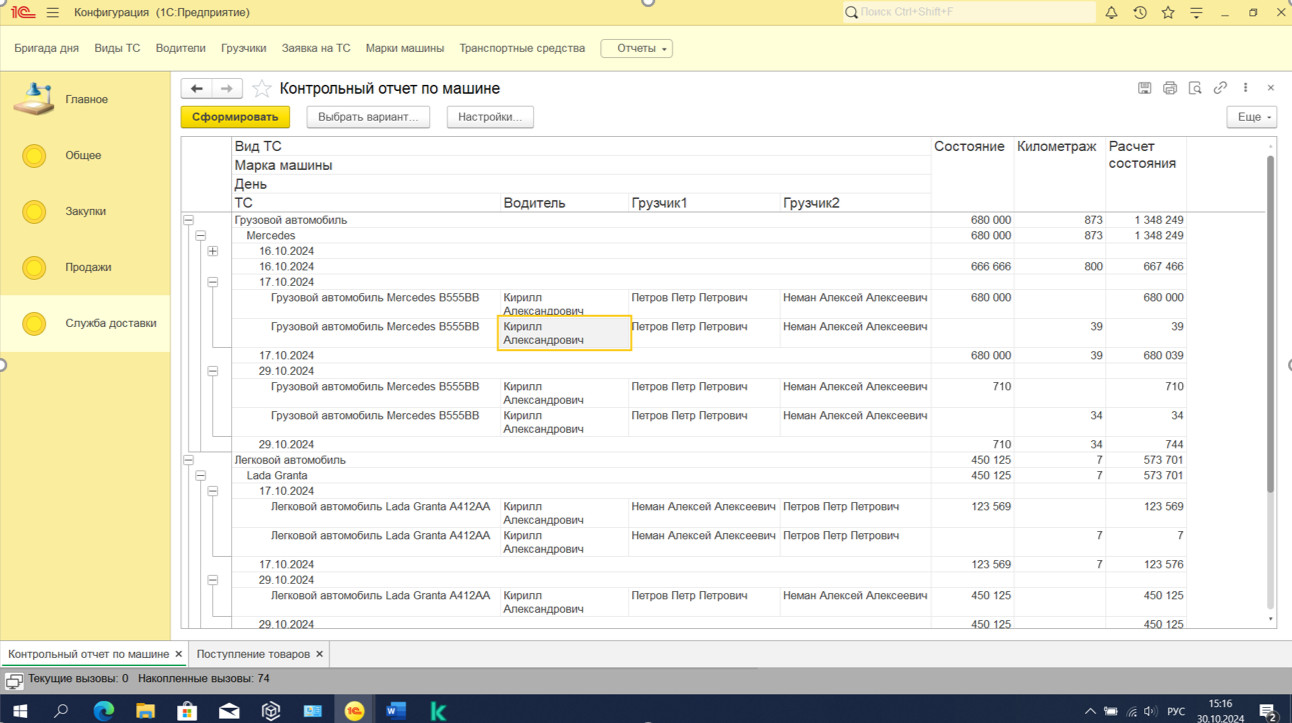
Task: Go back with the left arrow
Action: tap(197, 89)
